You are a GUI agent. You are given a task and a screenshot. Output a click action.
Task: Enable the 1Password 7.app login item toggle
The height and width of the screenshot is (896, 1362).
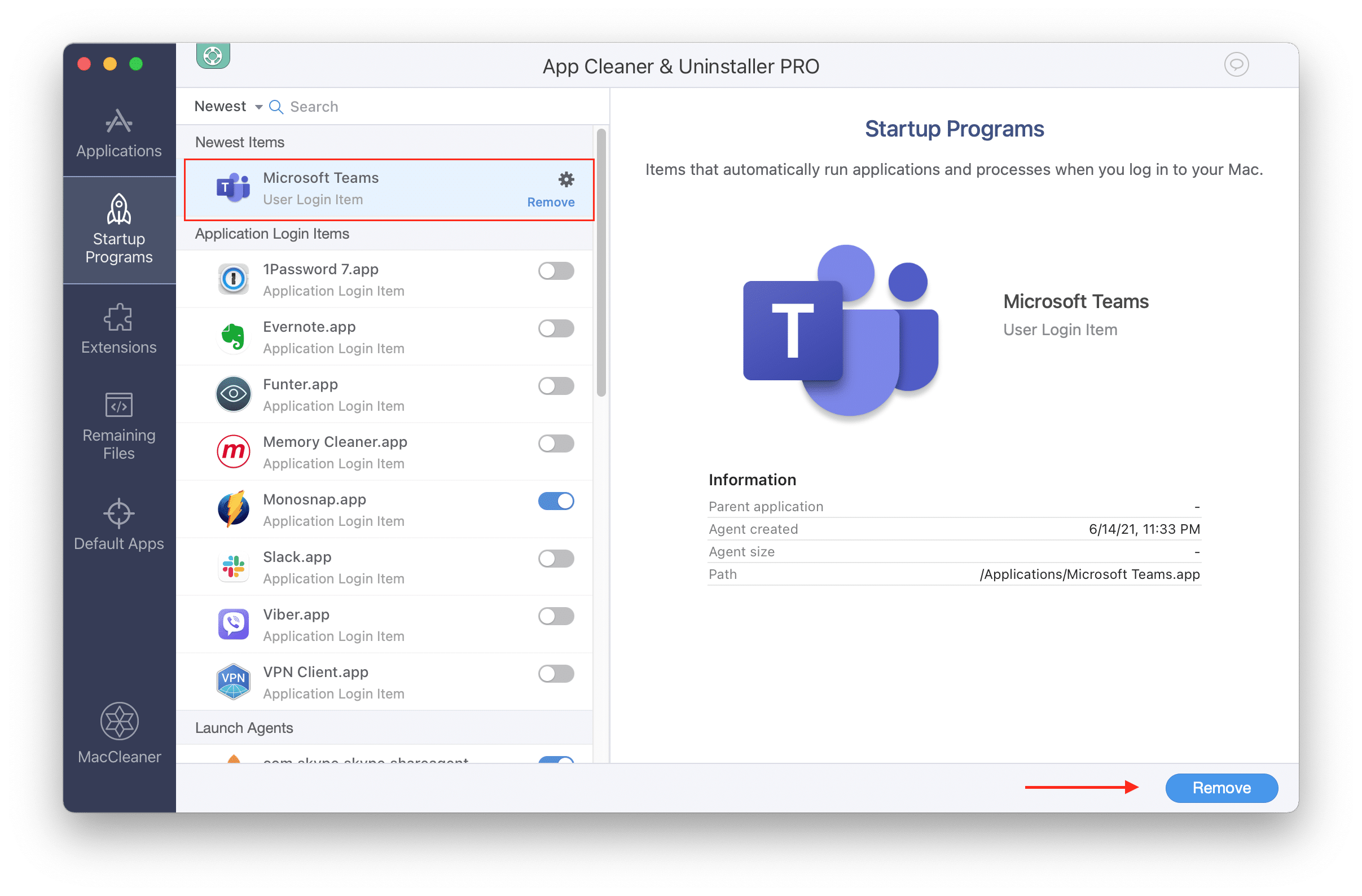556,271
